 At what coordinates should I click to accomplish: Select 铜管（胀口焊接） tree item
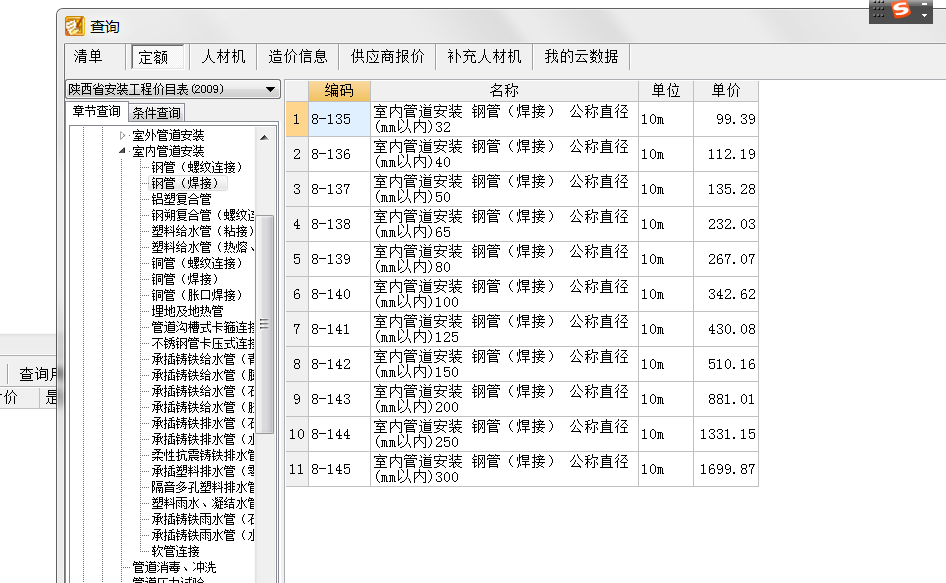(197, 295)
